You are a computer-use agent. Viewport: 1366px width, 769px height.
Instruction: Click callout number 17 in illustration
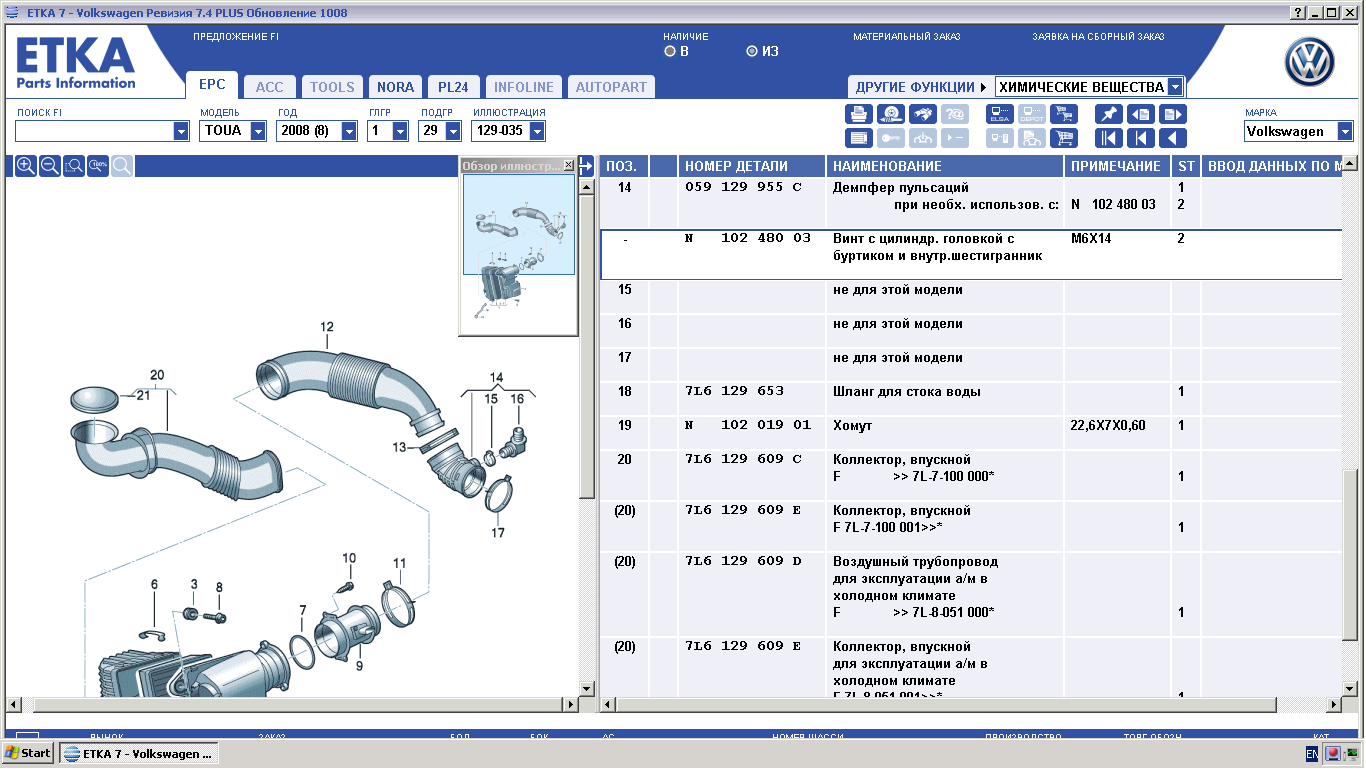[x=498, y=533]
